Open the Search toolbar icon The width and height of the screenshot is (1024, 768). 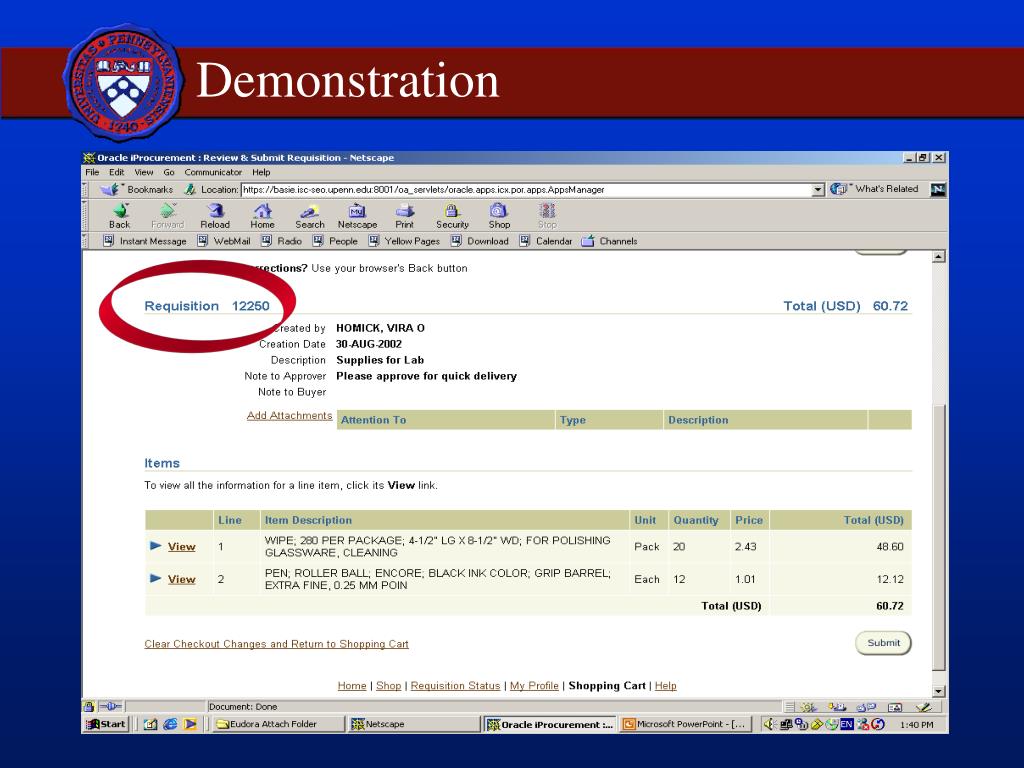pos(310,216)
